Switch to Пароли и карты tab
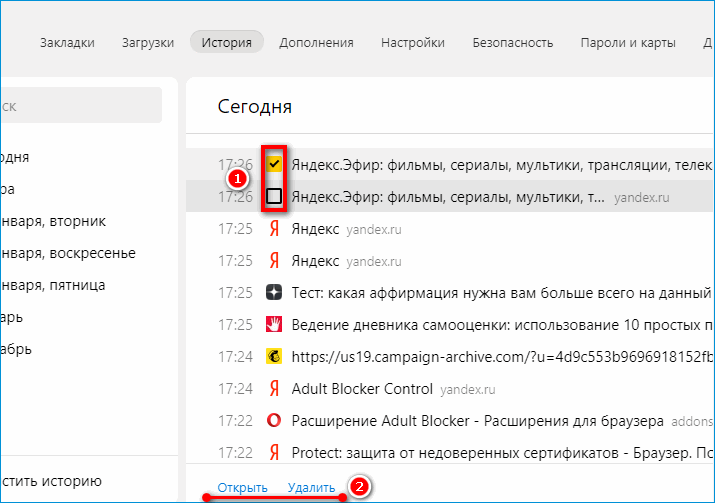This screenshot has height=503, width=715. tap(628, 42)
